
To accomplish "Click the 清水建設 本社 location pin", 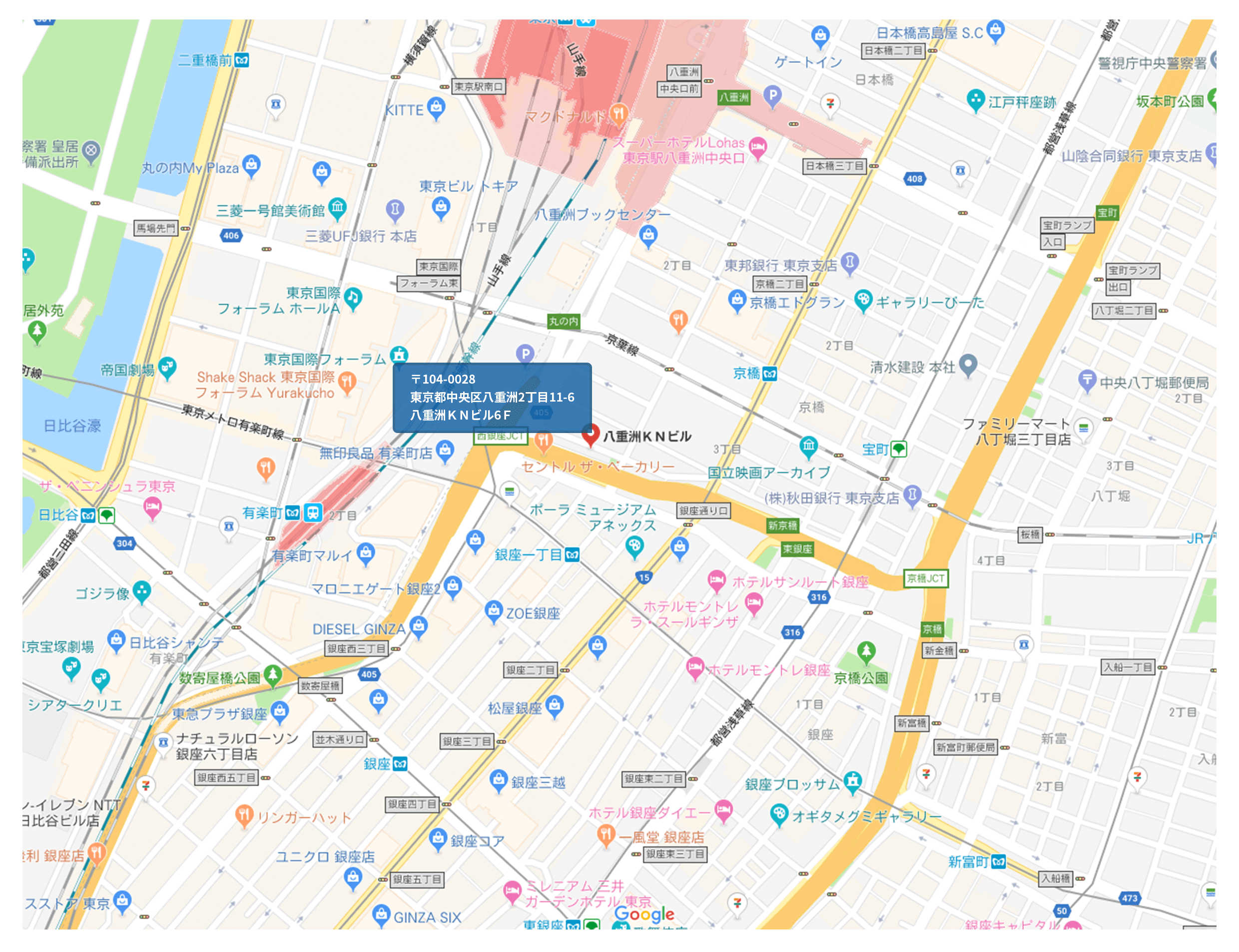I will 968,365.
